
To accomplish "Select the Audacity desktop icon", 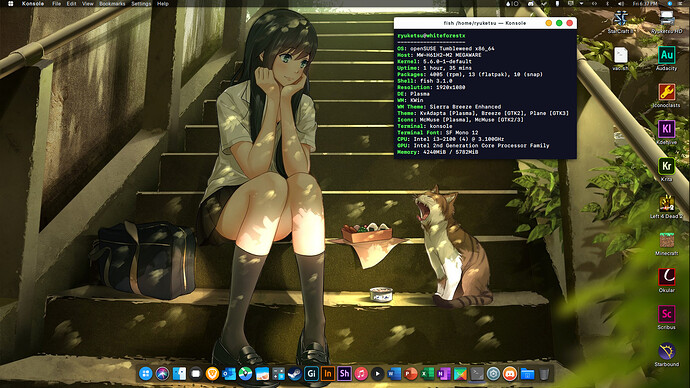I will 667,59.
